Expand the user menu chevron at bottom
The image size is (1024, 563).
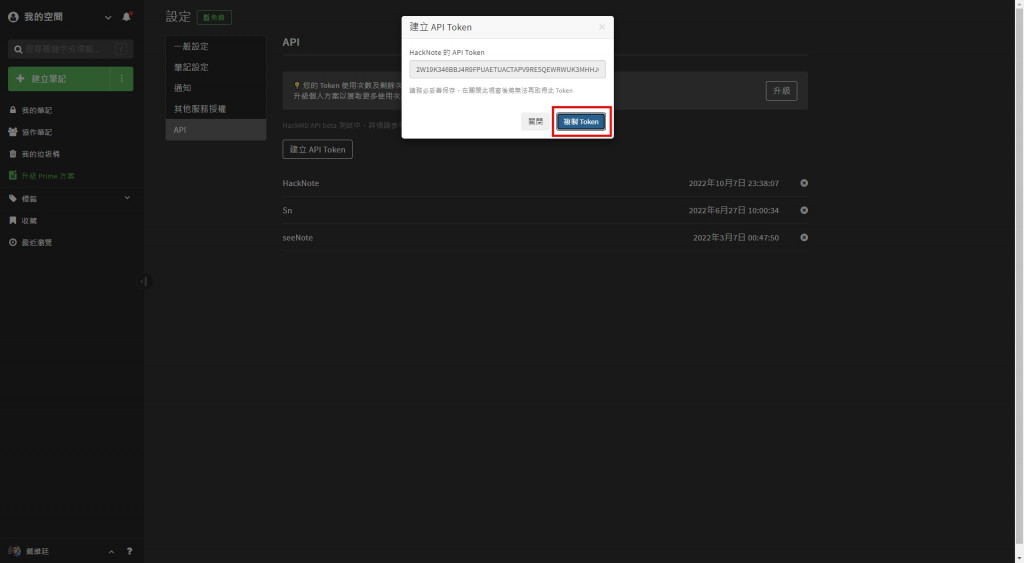[x=111, y=552]
